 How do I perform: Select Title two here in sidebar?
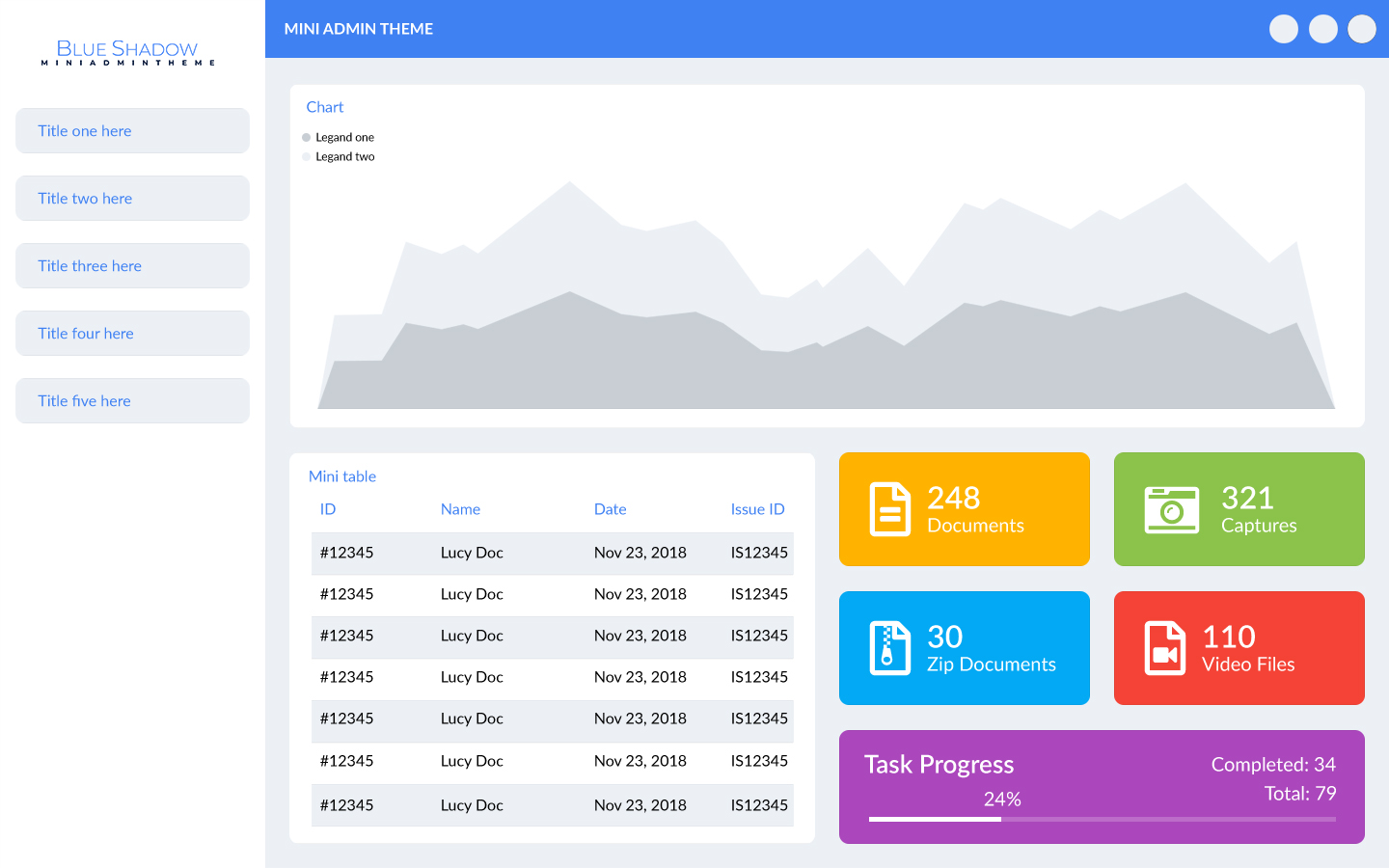132,199
